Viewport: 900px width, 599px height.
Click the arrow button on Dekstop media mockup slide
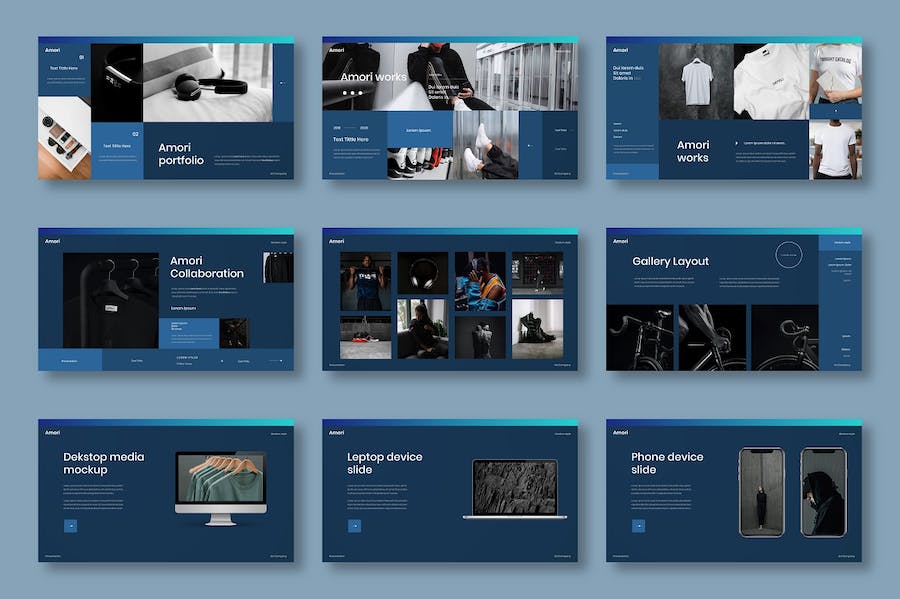tap(70, 525)
